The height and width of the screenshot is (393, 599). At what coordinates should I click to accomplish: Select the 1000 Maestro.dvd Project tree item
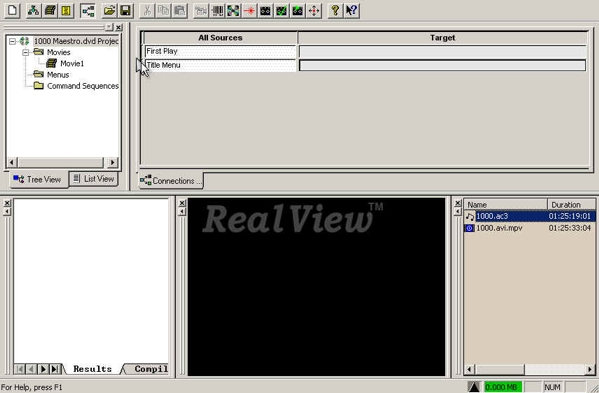tap(76, 41)
